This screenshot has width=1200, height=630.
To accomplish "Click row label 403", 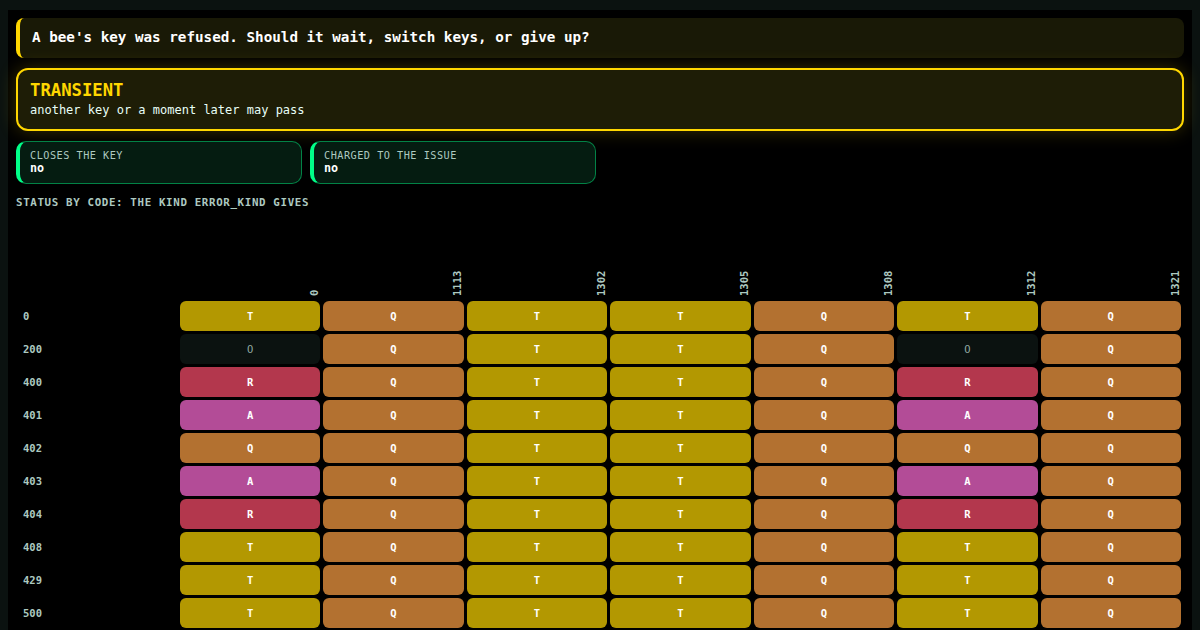I will [x=33, y=481].
